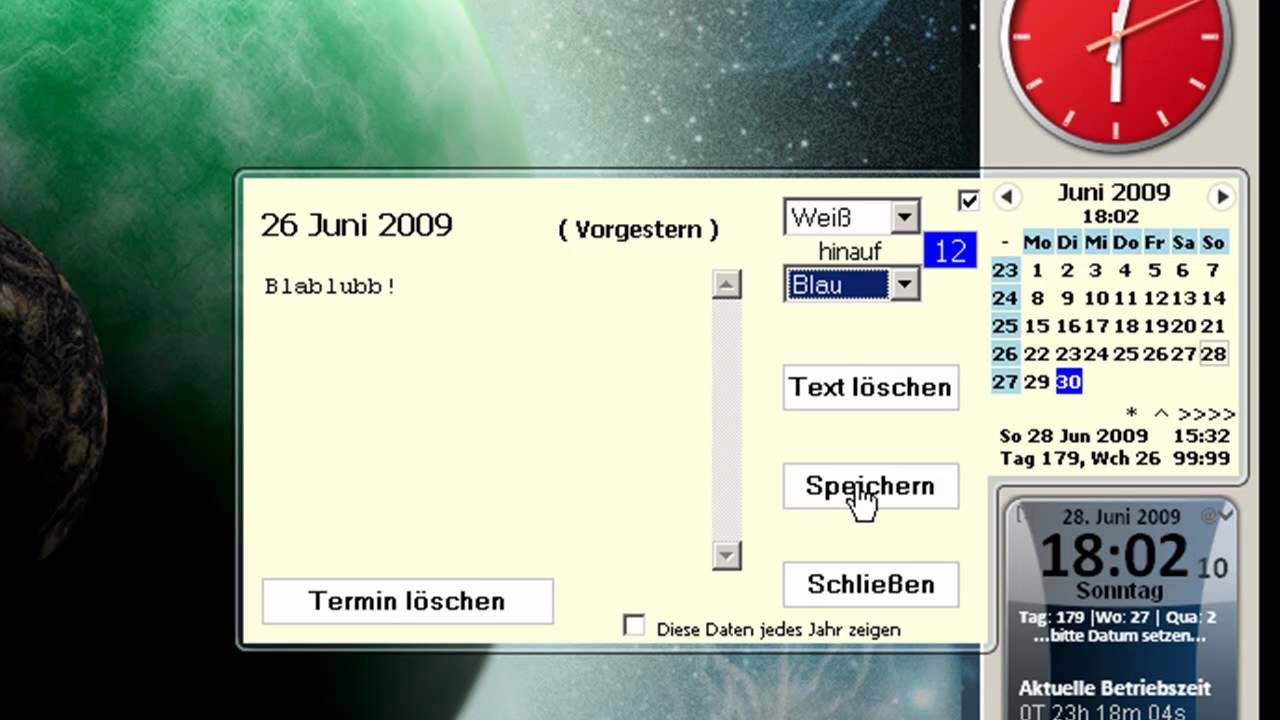
Task: Click week number 26 in calendar
Action: click(1005, 354)
